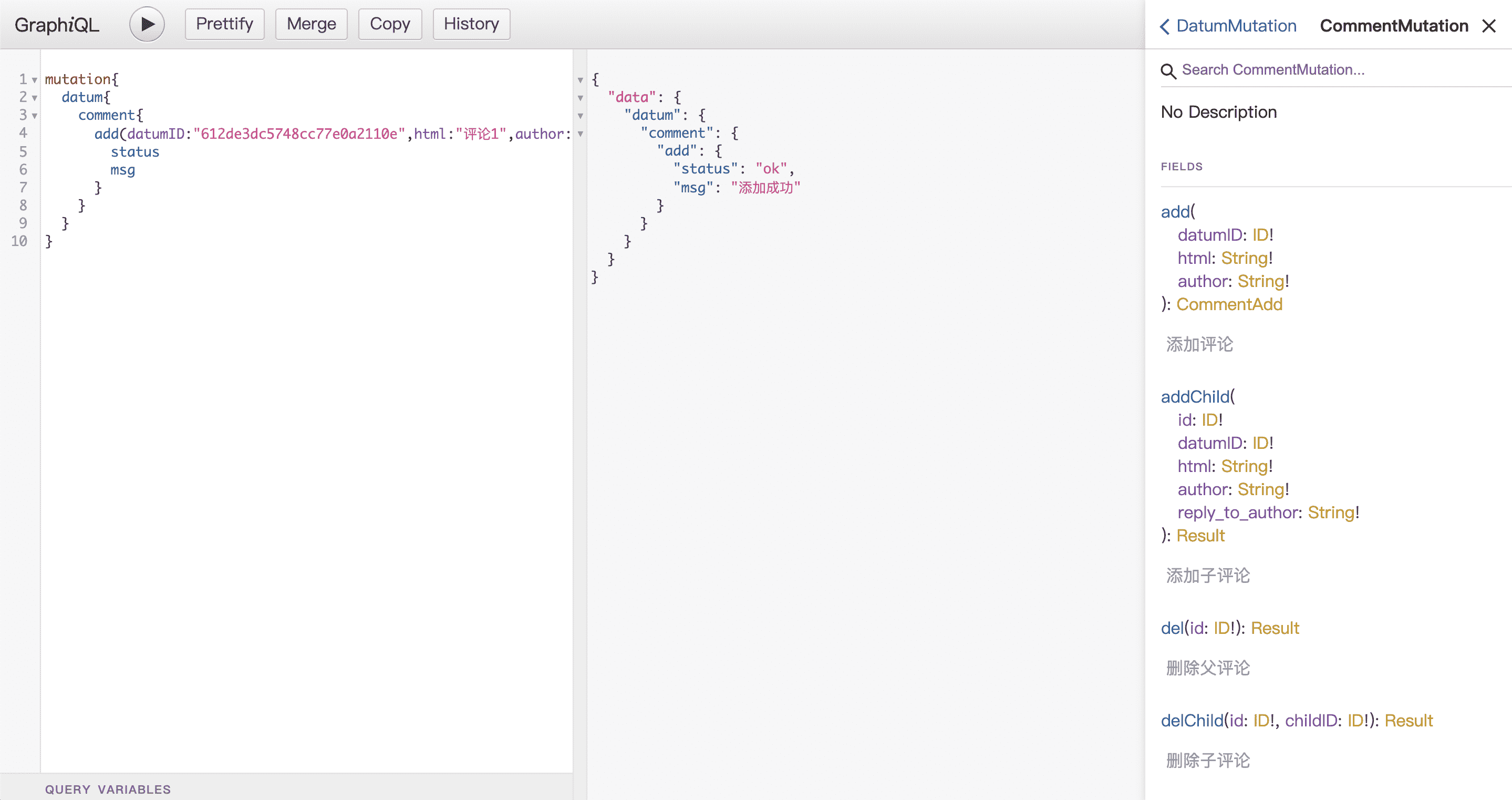Fold the datum block on line 2
Image resolution: width=1512 pixels, height=800 pixels.
[x=35, y=98]
